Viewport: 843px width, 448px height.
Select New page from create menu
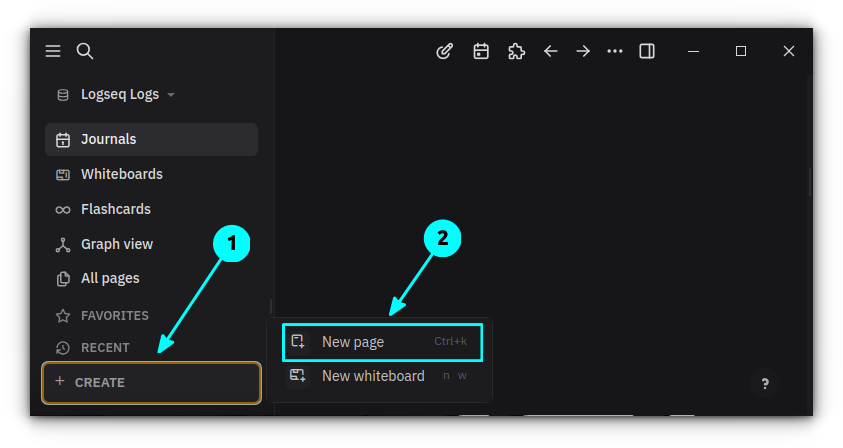pos(381,342)
